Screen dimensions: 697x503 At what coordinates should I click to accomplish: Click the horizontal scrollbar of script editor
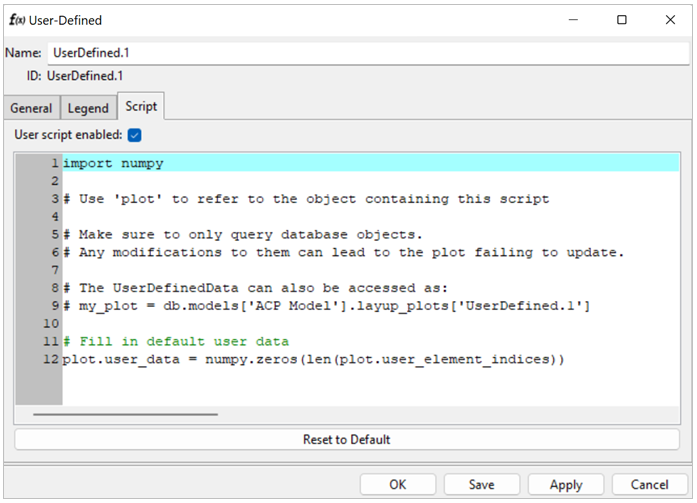tap(125, 414)
